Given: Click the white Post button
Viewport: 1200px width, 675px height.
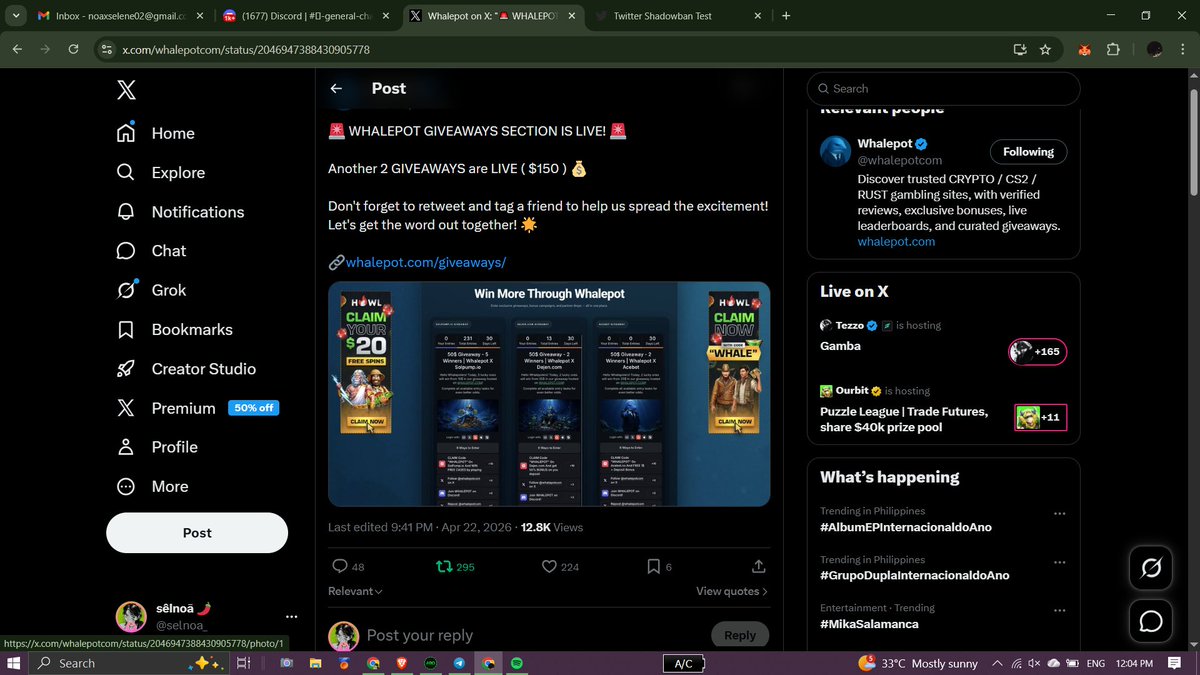Looking at the screenshot, I should 197,533.
